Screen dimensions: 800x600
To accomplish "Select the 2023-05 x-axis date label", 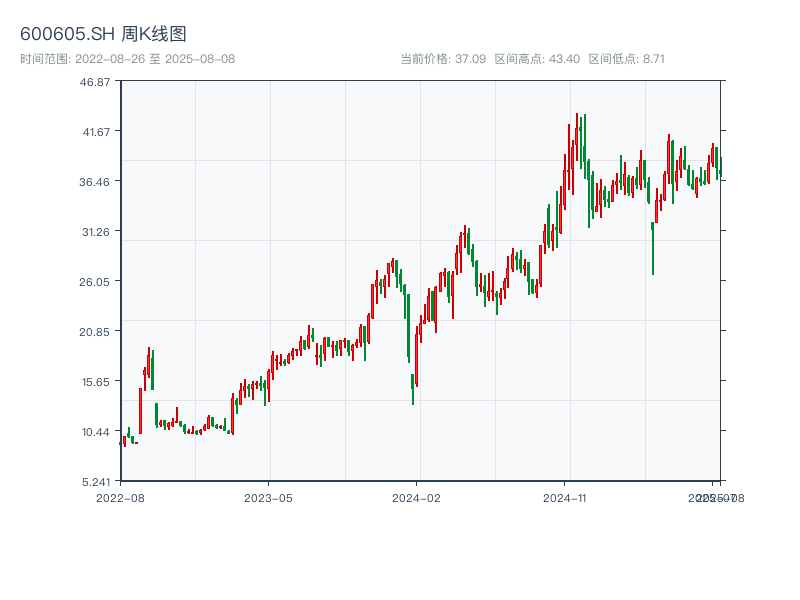I will point(268,497).
